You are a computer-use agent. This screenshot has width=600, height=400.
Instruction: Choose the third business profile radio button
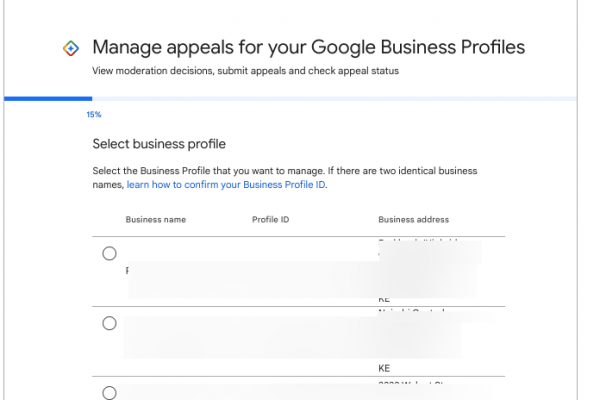tap(109, 393)
